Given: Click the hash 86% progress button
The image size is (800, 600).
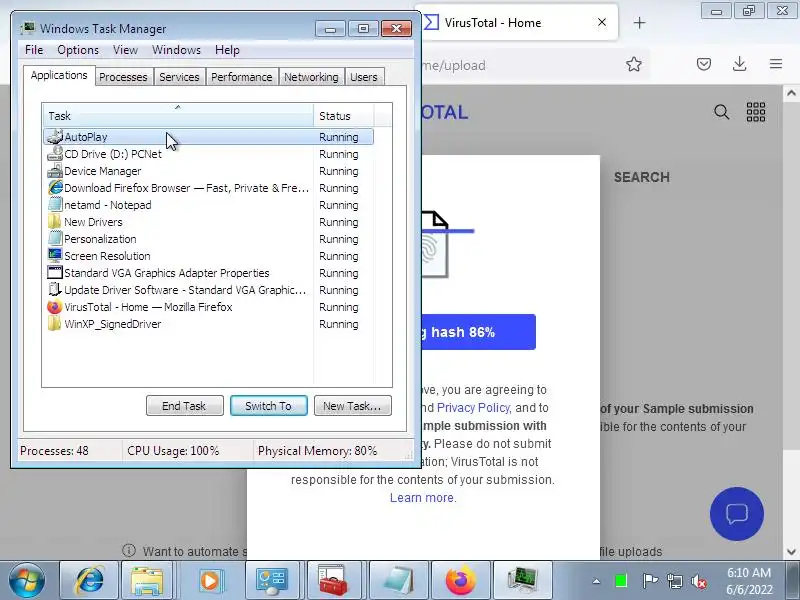Looking at the screenshot, I should (479, 332).
